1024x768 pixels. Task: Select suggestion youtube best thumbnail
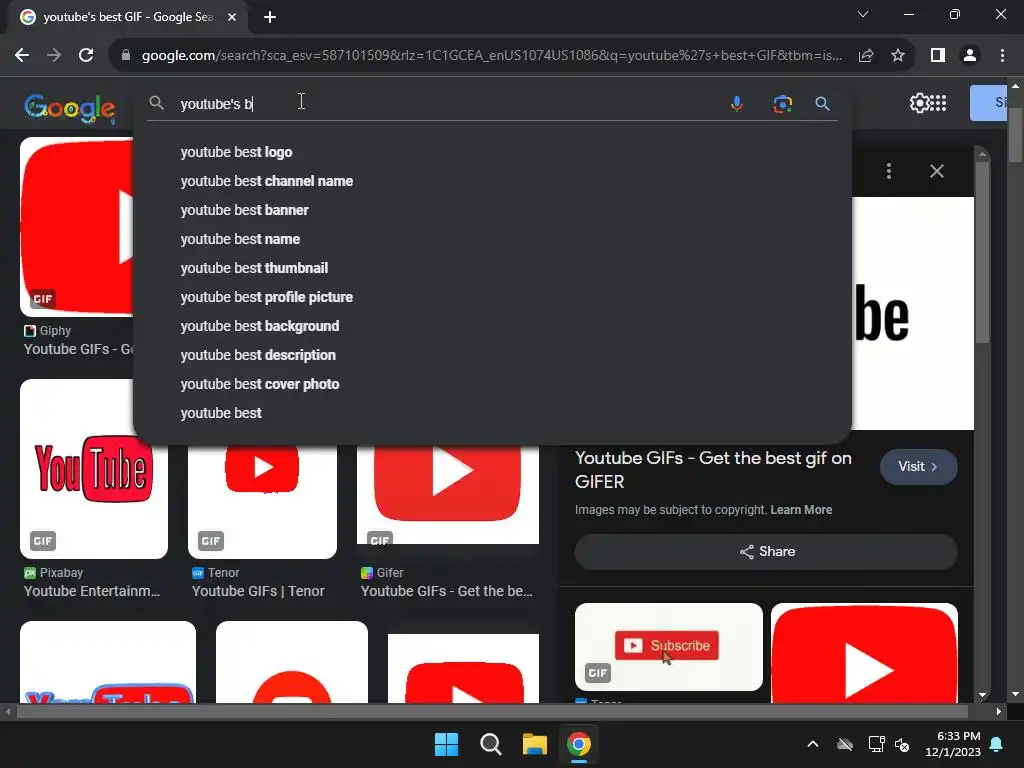point(492,268)
